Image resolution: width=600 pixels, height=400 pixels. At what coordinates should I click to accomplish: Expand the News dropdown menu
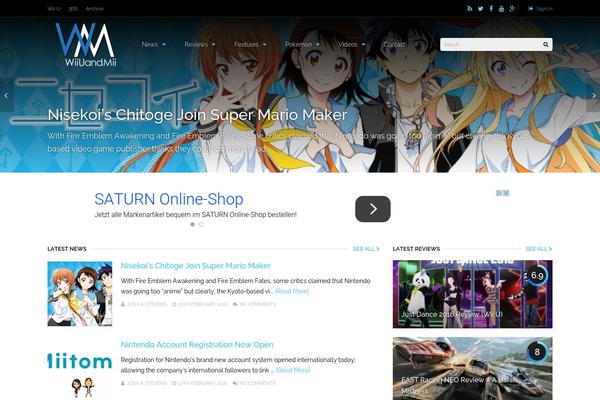coord(153,44)
